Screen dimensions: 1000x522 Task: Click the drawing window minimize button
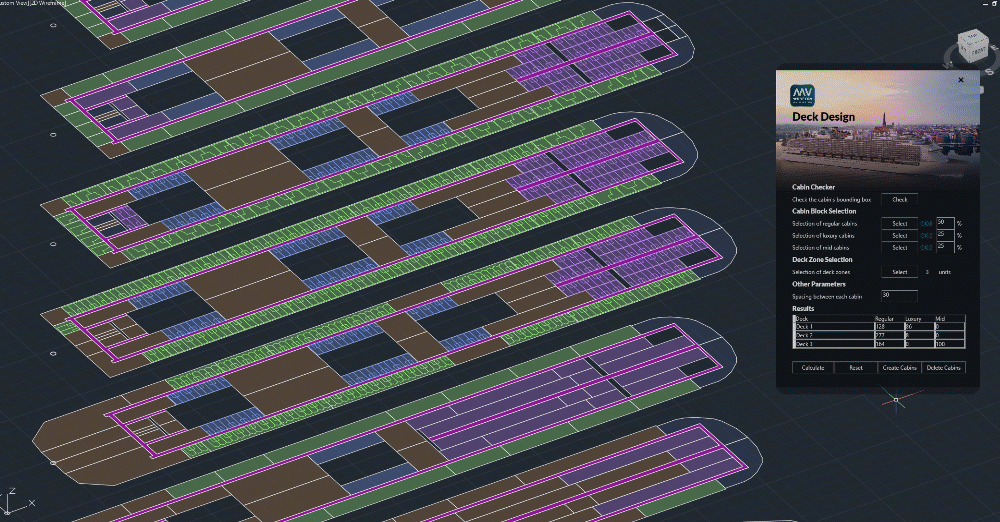(985, 4)
